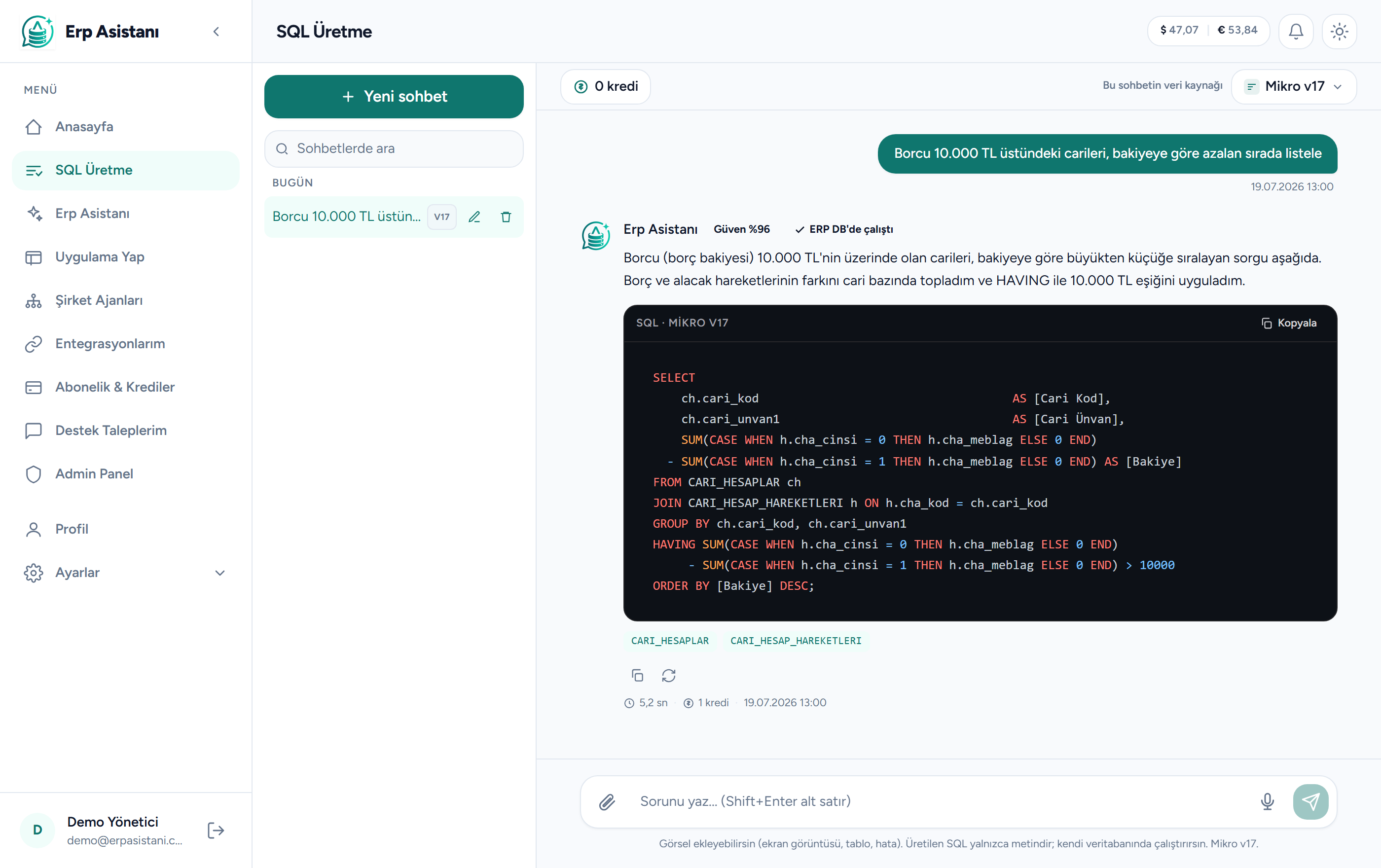Collapse the sidebar with the chevron
The width and height of the screenshot is (1381, 868).
pos(216,32)
